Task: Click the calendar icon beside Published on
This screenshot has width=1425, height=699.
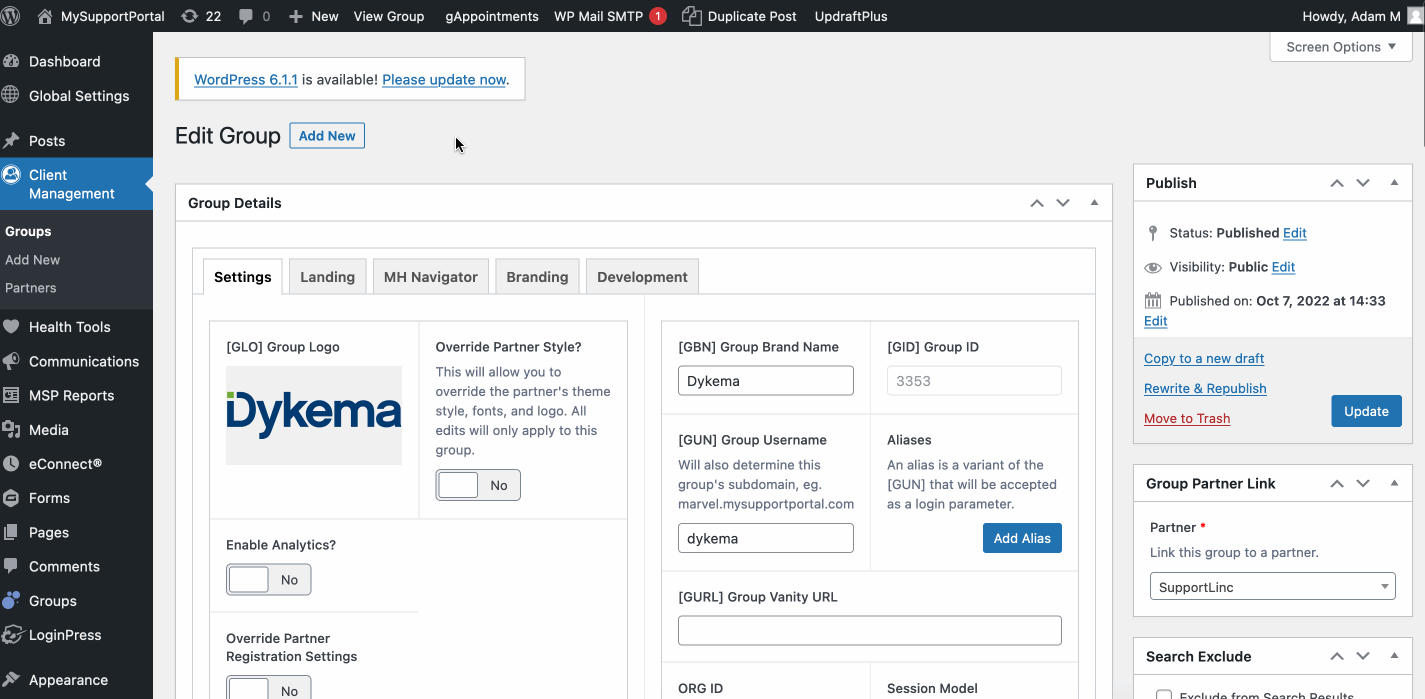Action: point(1153,301)
